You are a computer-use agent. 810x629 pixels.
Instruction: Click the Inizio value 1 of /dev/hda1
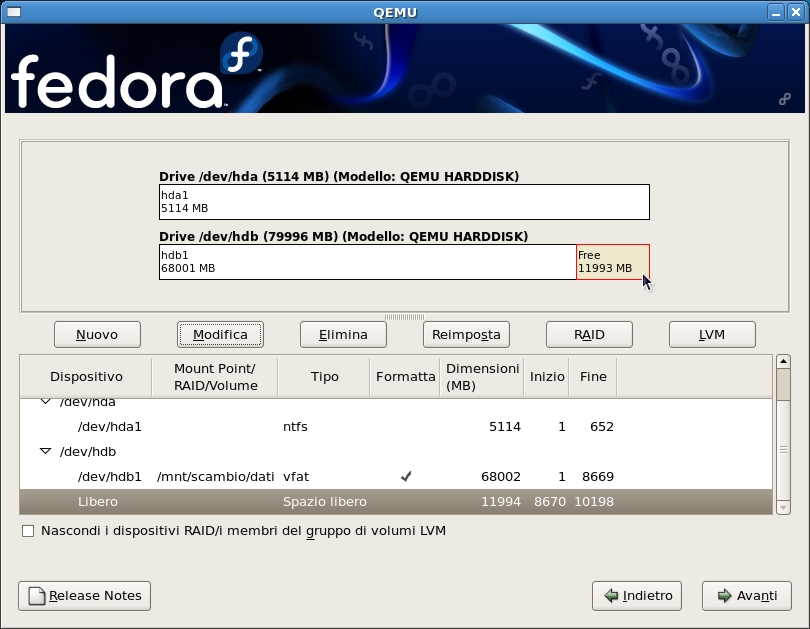point(562,427)
